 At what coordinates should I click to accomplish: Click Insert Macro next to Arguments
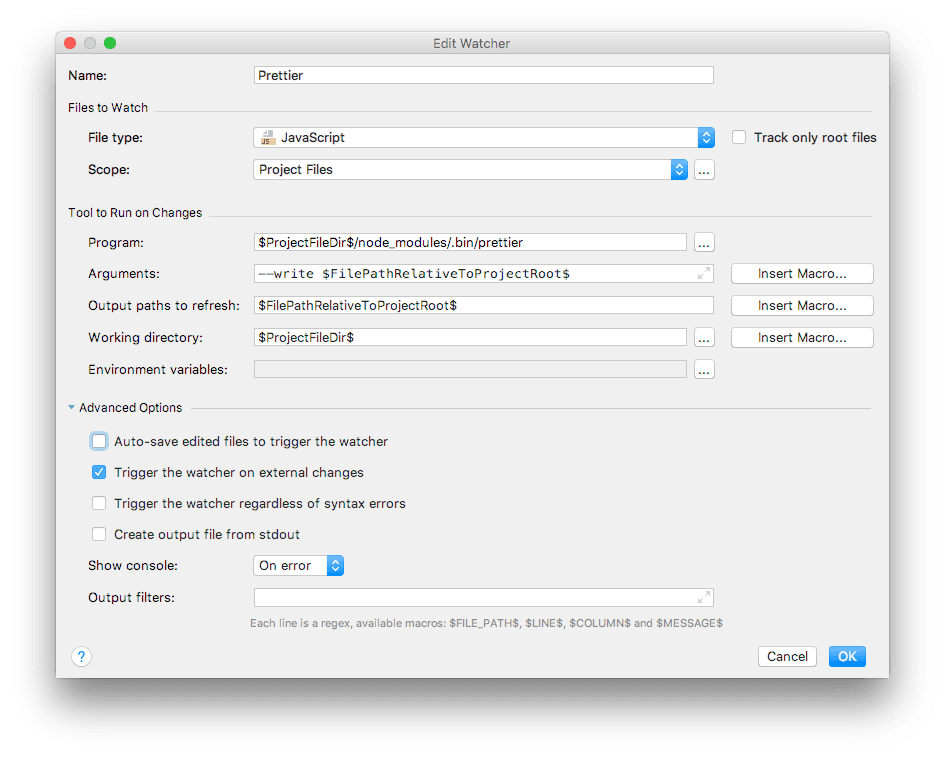(x=801, y=273)
